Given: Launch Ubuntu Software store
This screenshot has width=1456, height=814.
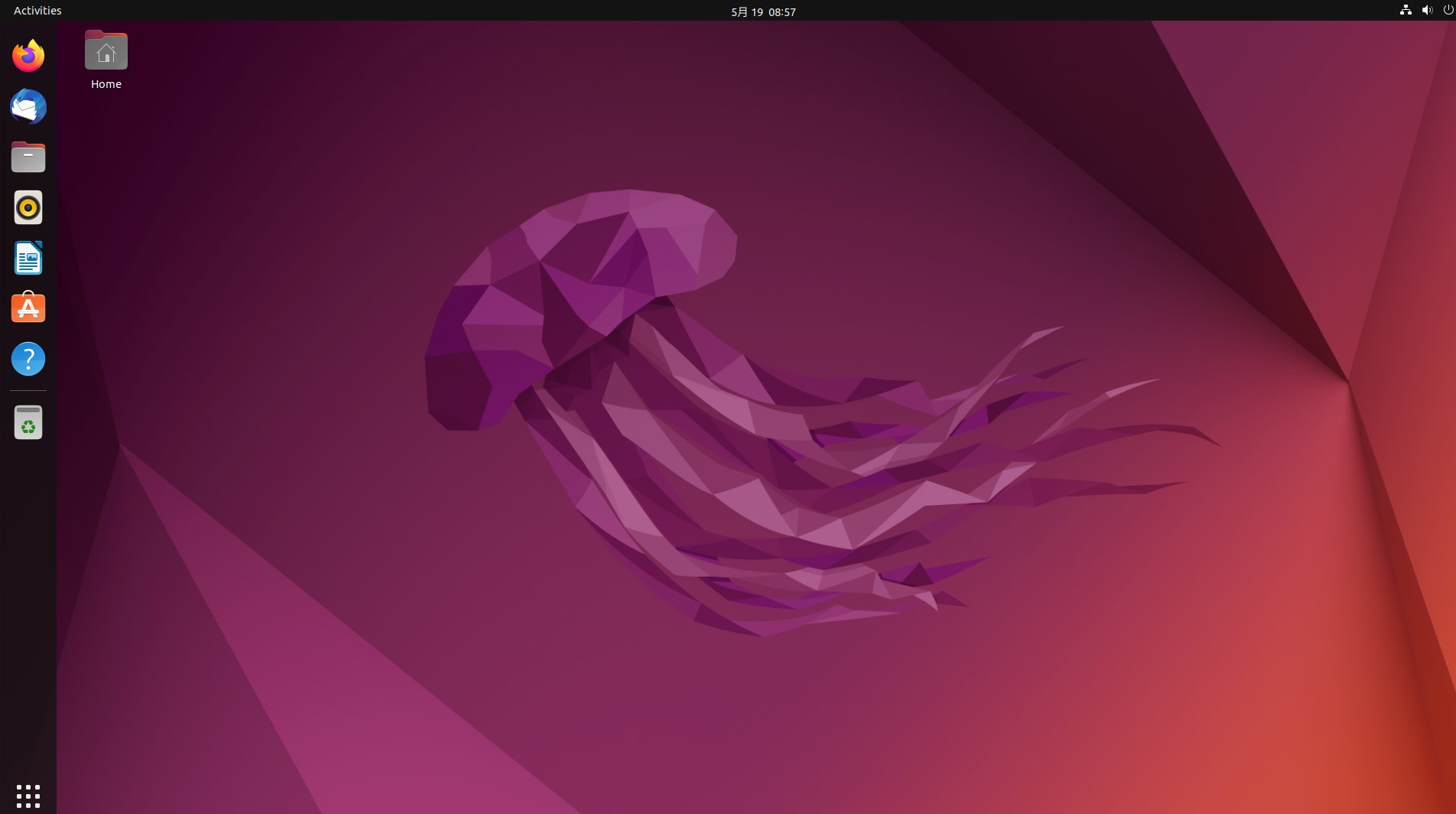Looking at the screenshot, I should pyautogui.click(x=28, y=308).
